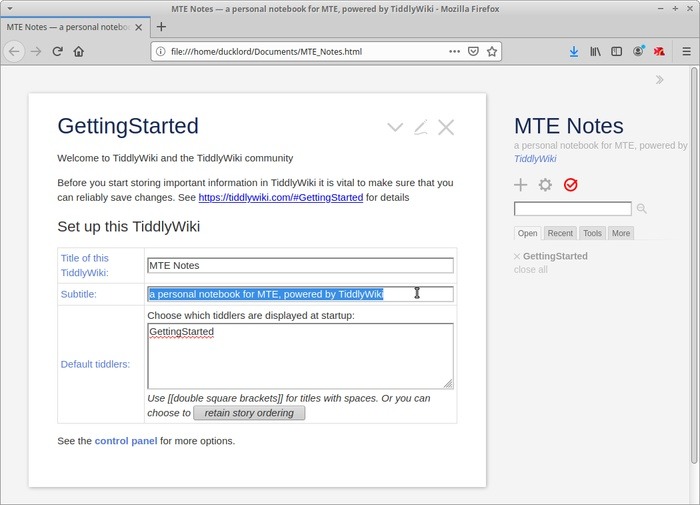Image resolution: width=700 pixels, height=505 pixels.
Task: Toggle Firefox sidebars icon
Action: pyautogui.click(x=617, y=52)
